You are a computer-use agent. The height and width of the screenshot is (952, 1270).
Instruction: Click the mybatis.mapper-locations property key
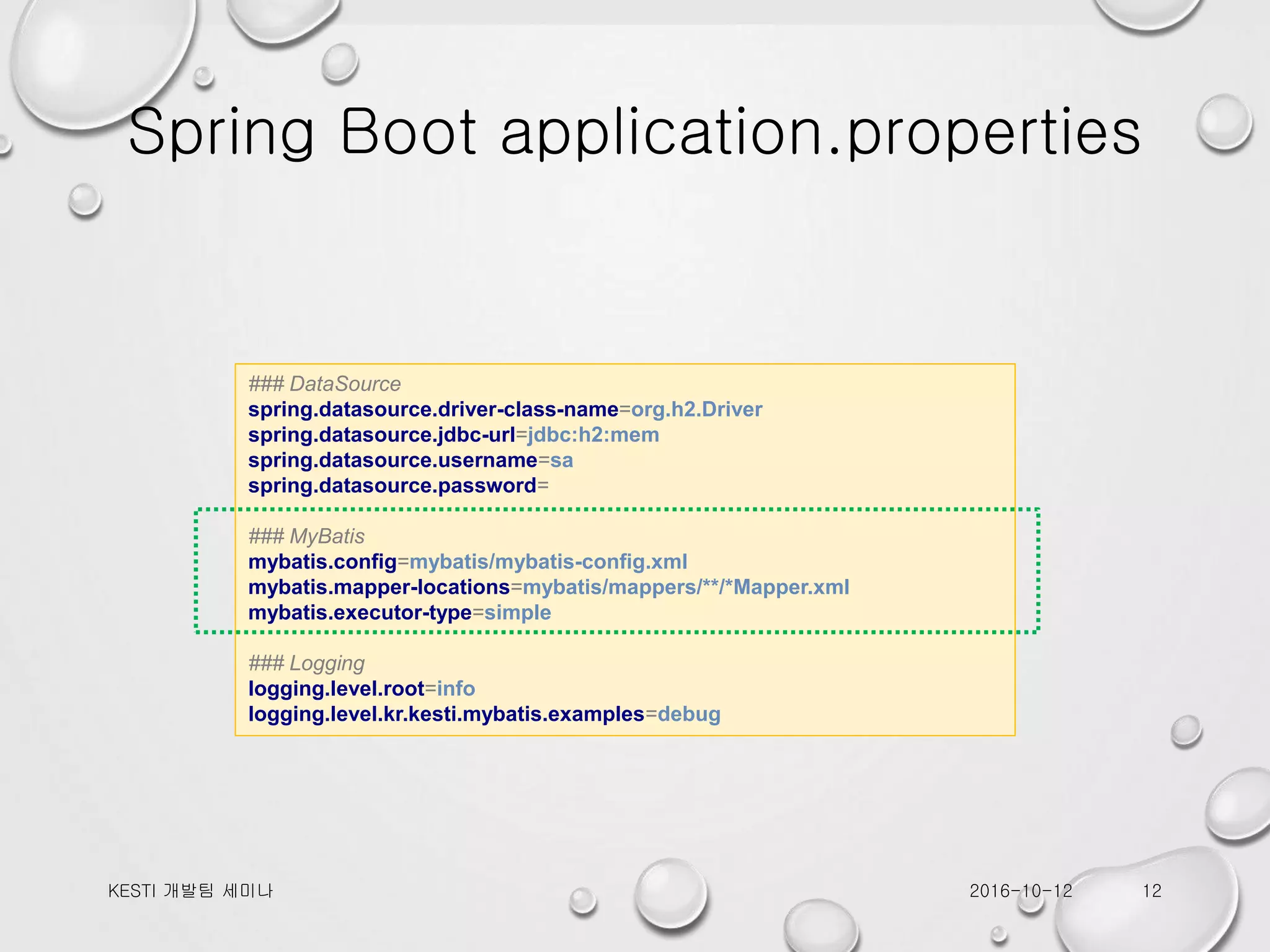378,587
